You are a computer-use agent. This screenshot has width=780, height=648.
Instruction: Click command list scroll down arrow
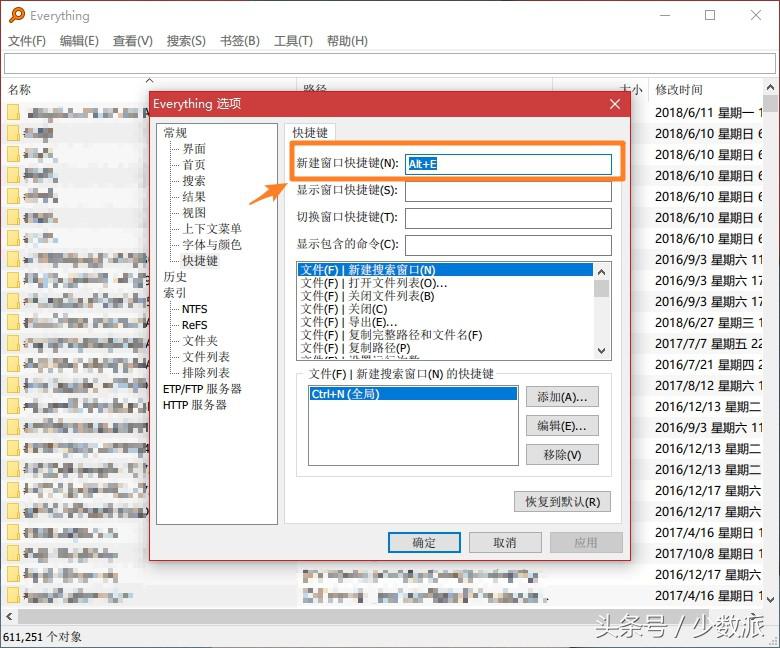601,351
